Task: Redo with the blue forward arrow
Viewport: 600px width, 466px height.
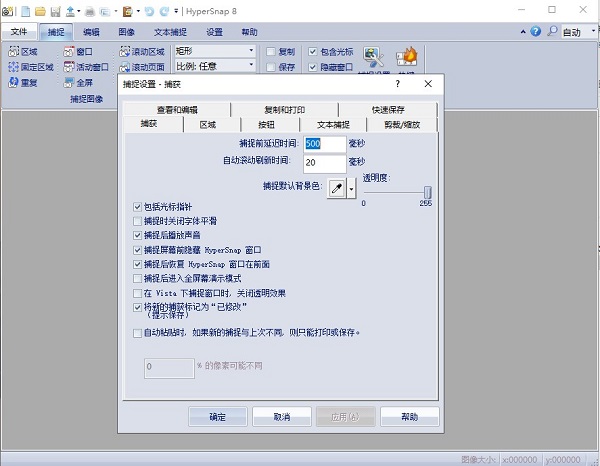Action: pyautogui.click(x=164, y=11)
